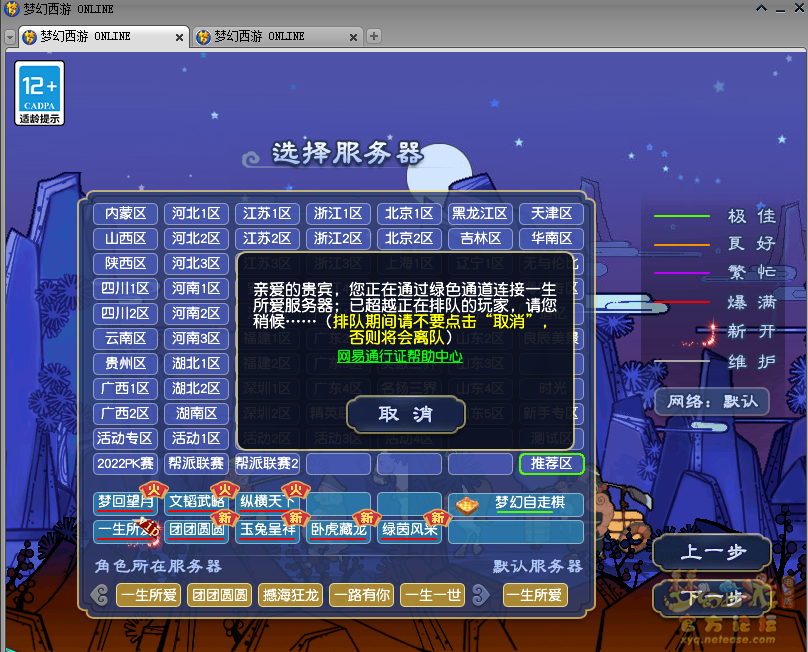Pick the 河南2区 region

(196, 313)
